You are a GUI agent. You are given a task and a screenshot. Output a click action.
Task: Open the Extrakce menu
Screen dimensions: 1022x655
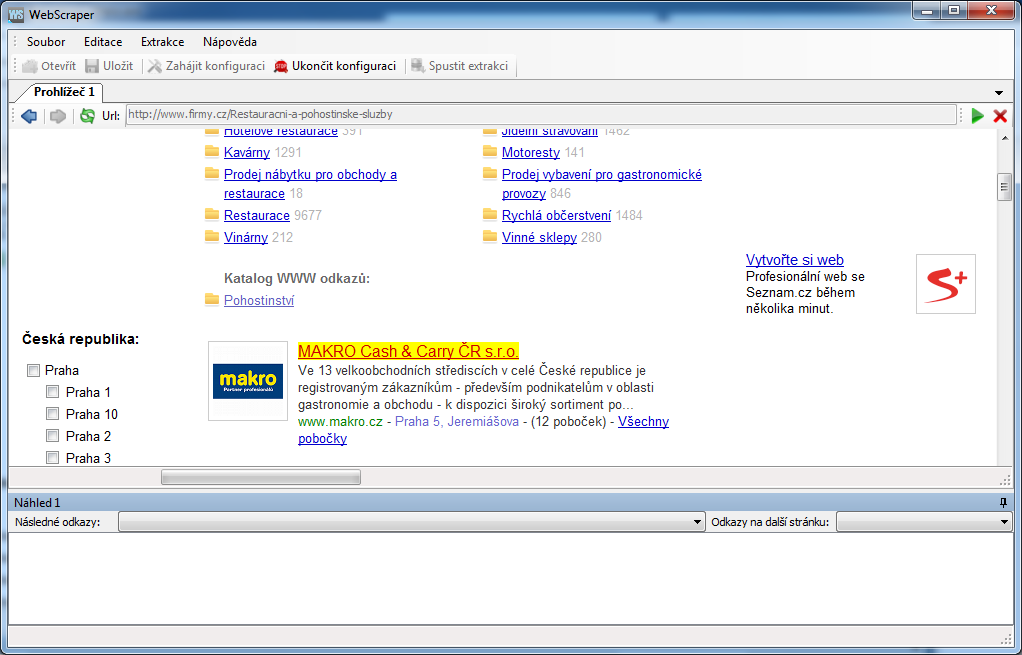point(162,42)
